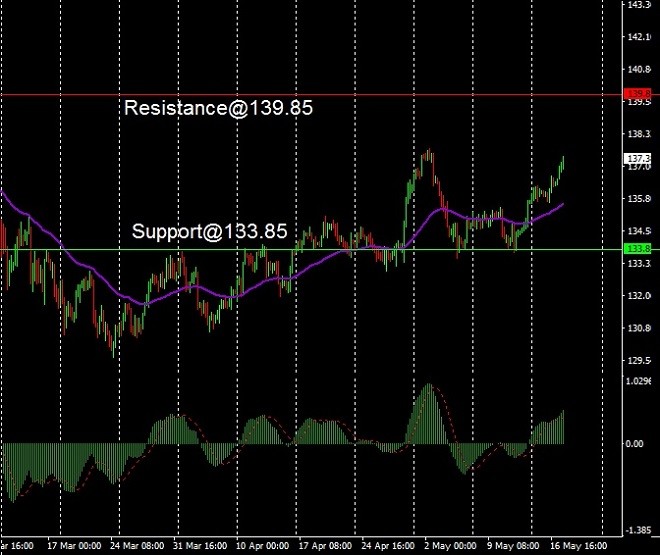Click the 132.0 price scale value
The width and height of the screenshot is (660, 555).
point(639,296)
